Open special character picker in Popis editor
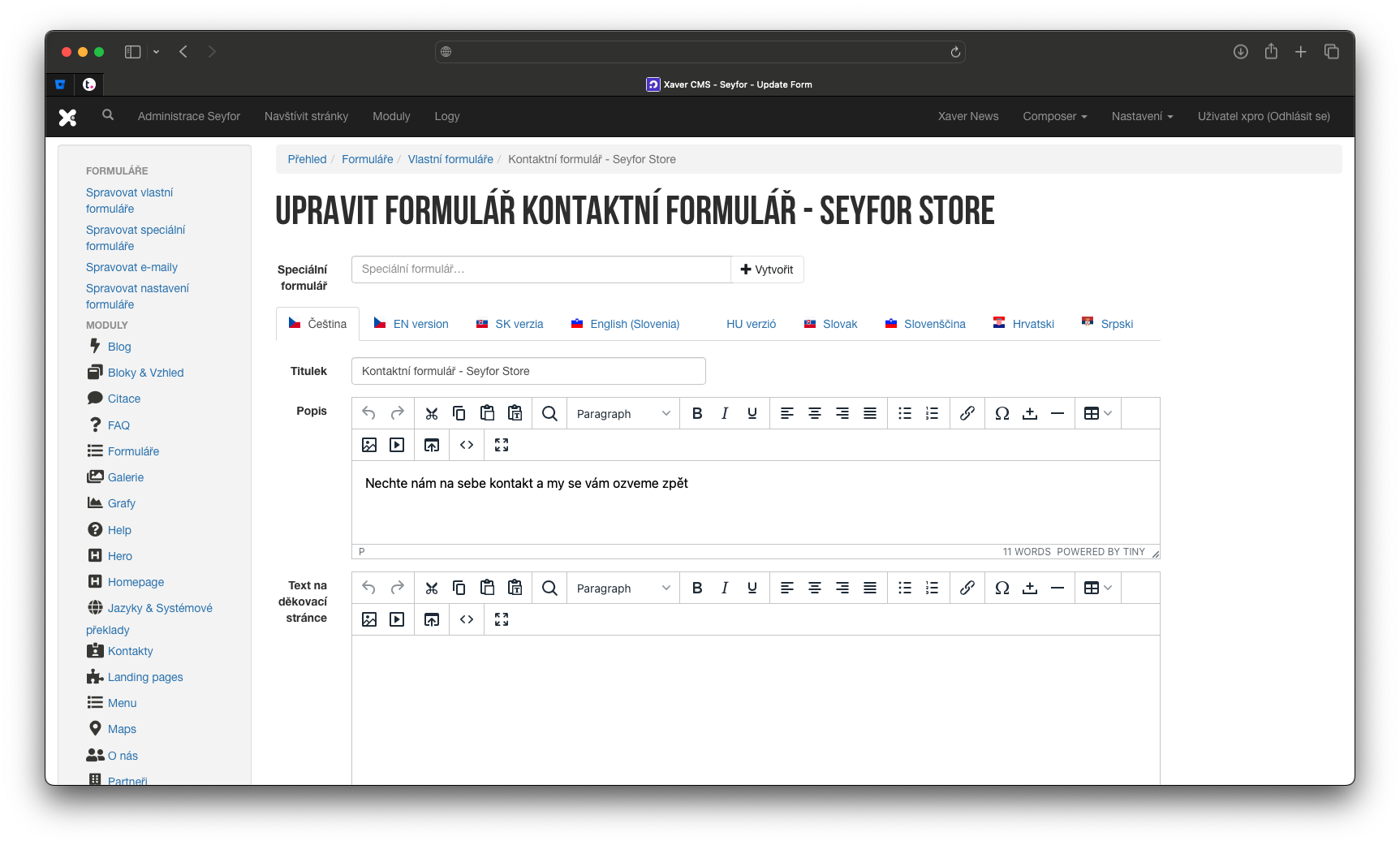This screenshot has height=845, width=1400. (x=1002, y=413)
